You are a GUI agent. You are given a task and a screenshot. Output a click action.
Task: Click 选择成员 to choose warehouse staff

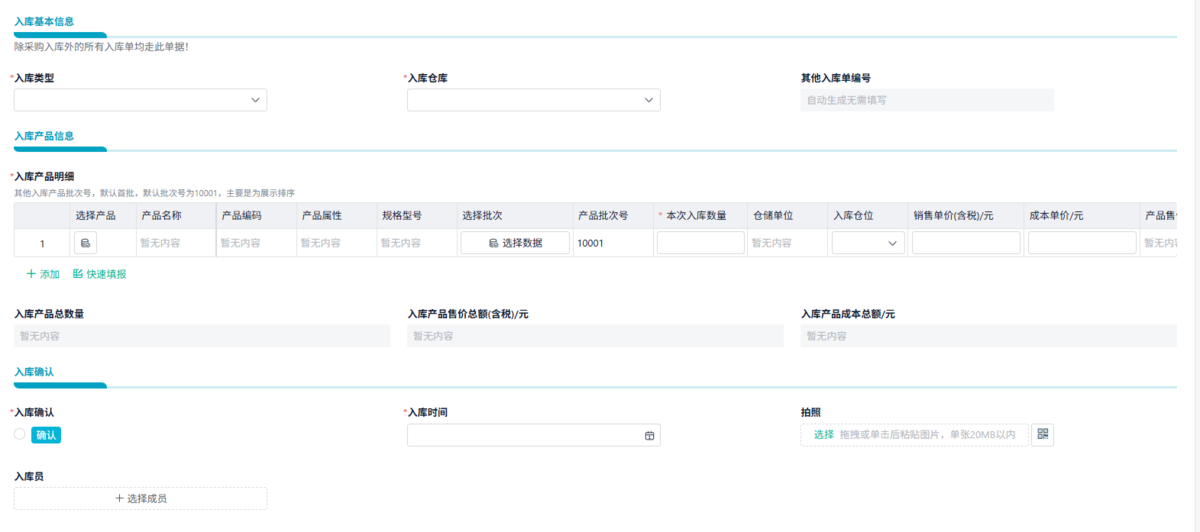click(140, 498)
